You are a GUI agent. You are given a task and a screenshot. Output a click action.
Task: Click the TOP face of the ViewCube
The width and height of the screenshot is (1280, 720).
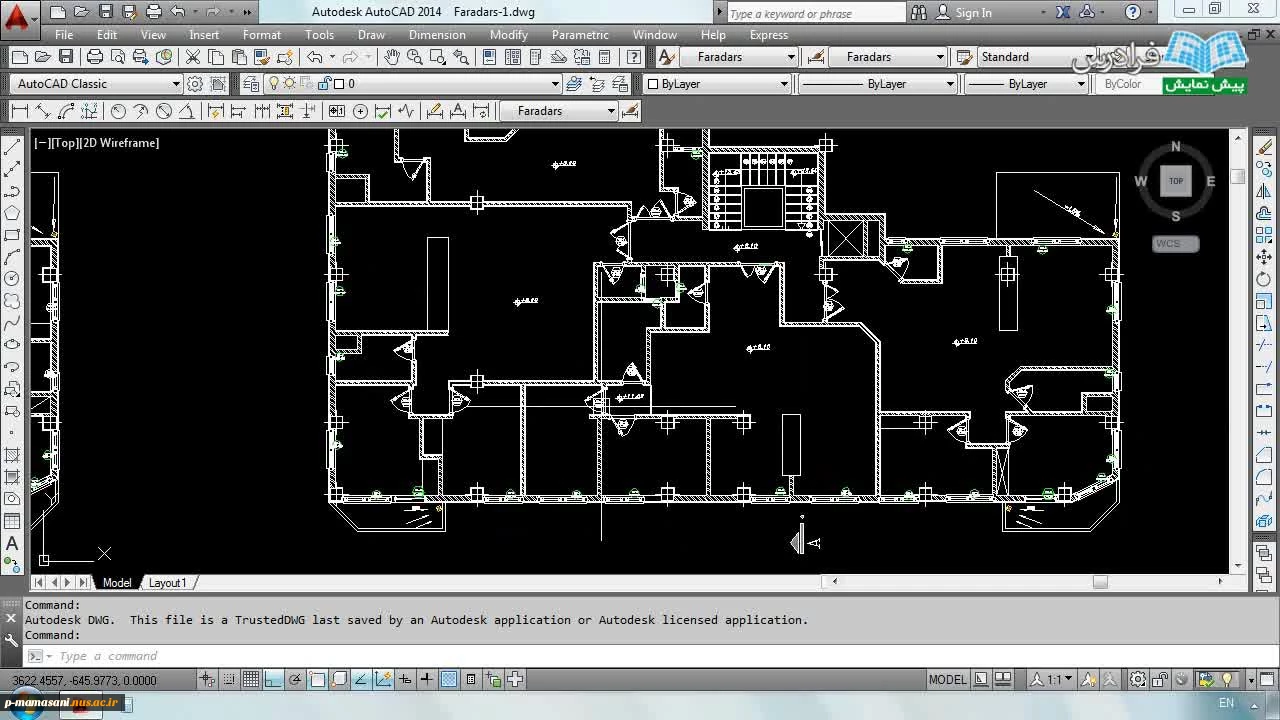coord(1176,181)
